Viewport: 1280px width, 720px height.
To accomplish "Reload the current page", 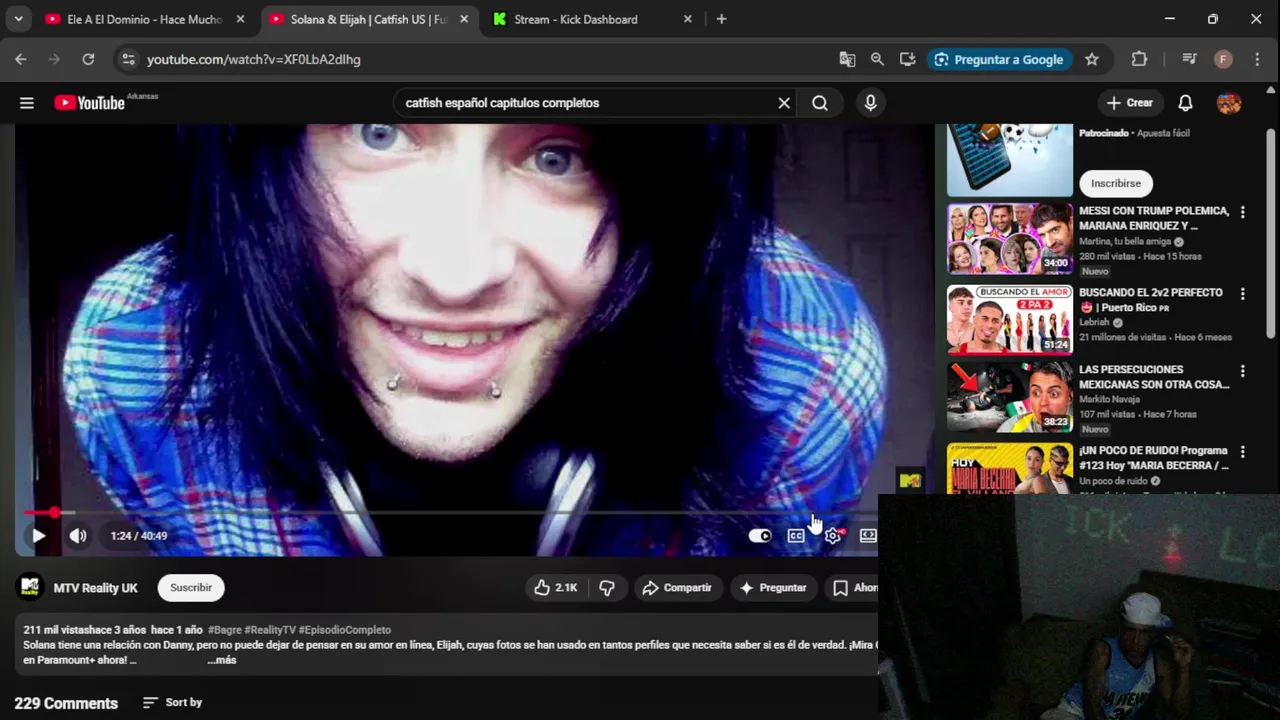I will coord(88,59).
